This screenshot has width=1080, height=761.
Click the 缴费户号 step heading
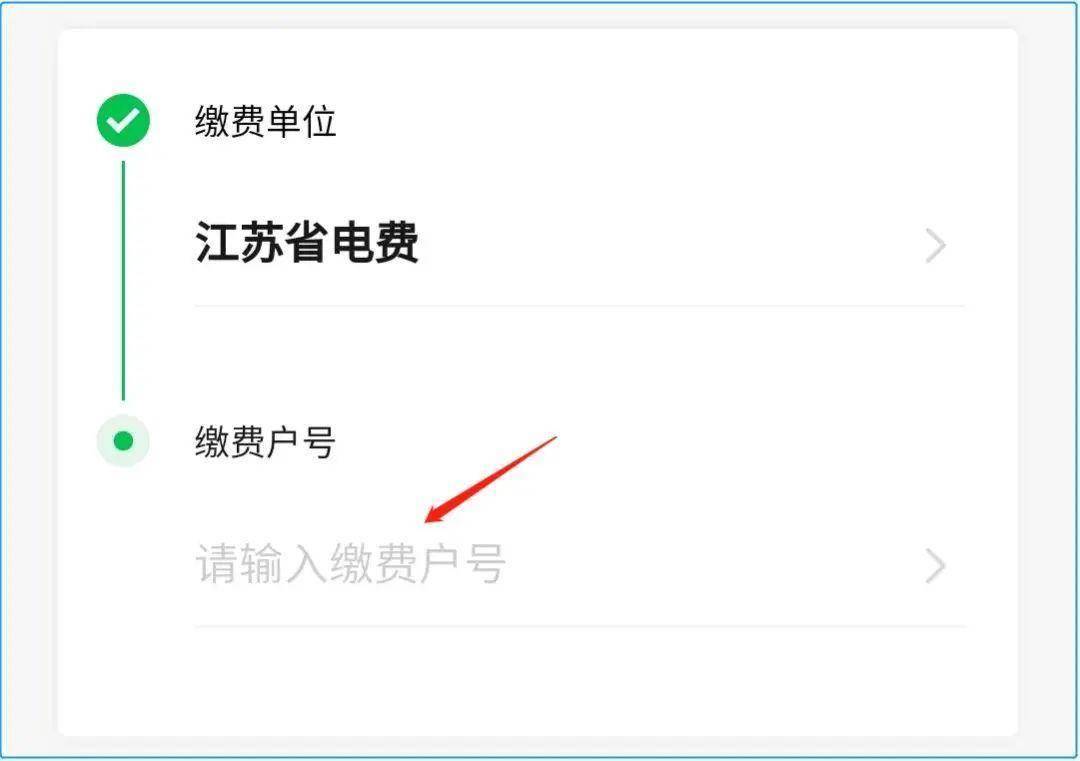coord(265,441)
